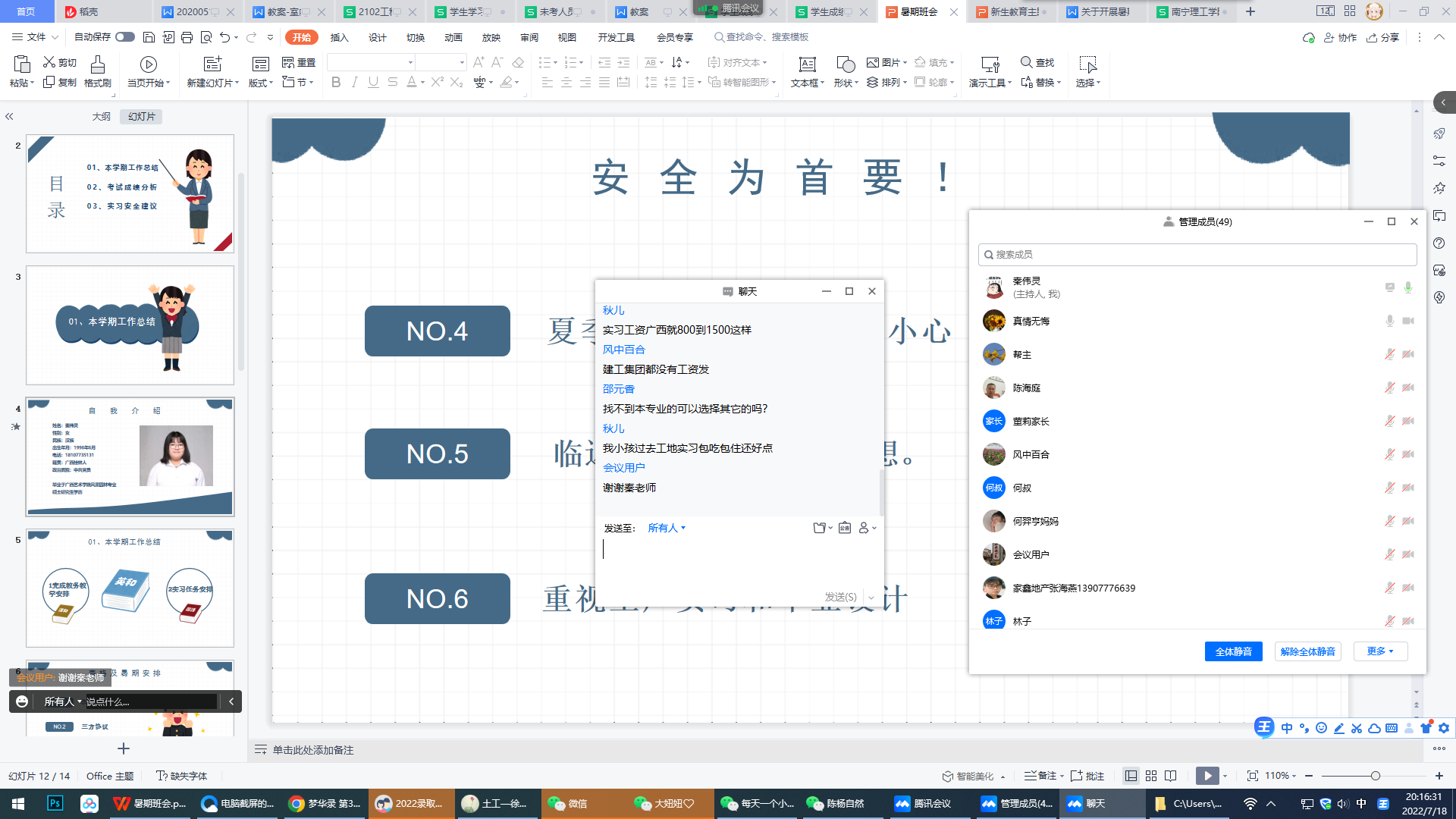
Task: Click the Shapes (形状) icon
Action: 845,65
